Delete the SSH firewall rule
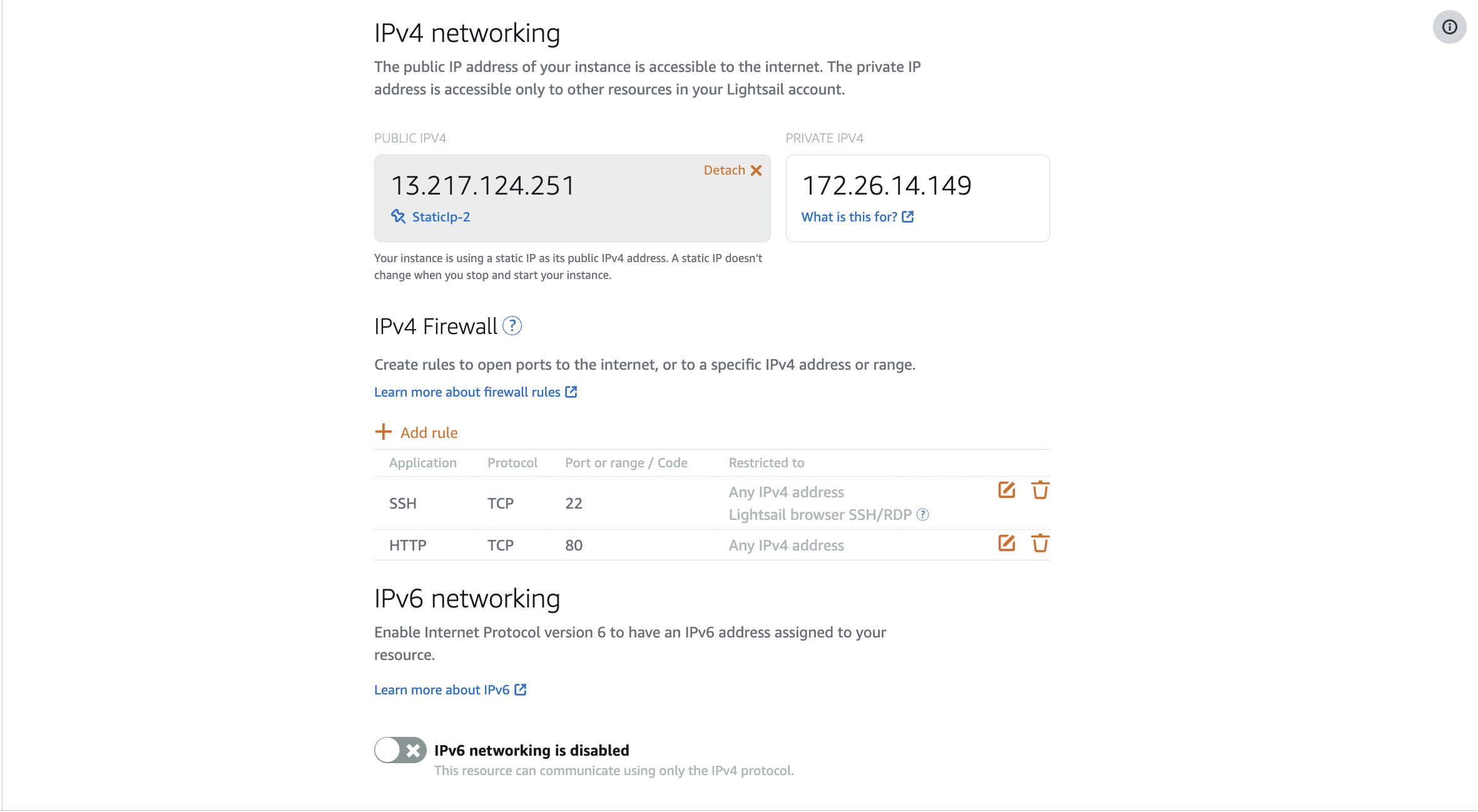Viewport: 1478px width, 812px height. point(1040,490)
